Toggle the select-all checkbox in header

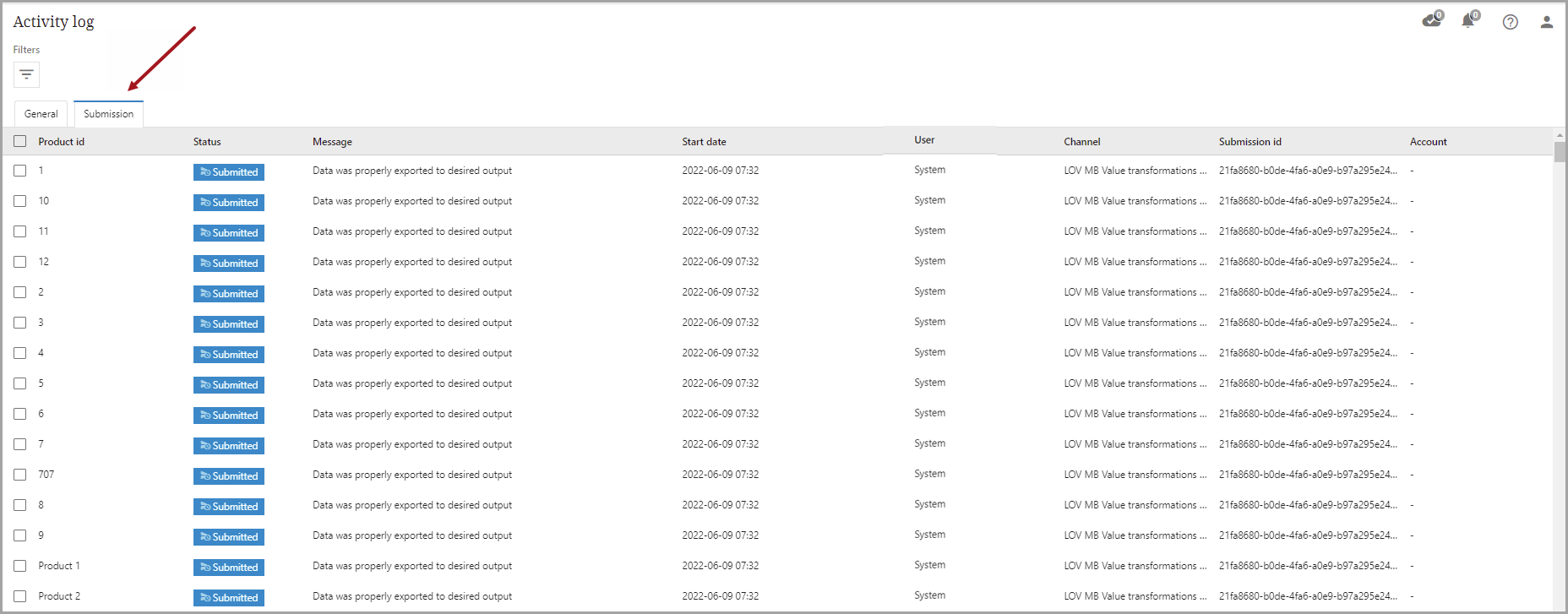point(20,142)
